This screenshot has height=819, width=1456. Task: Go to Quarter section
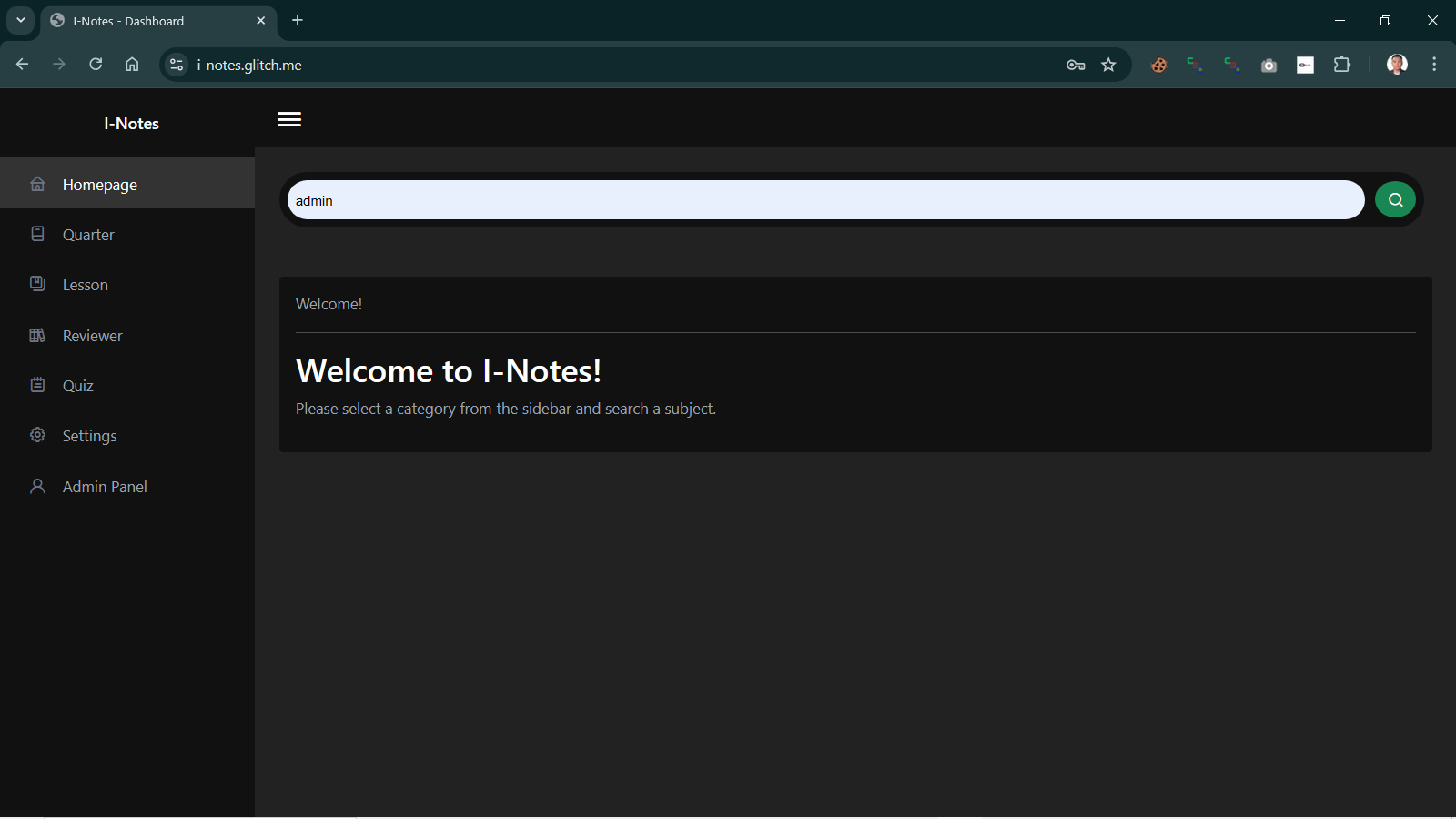pyautogui.click(x=127, y=234)
